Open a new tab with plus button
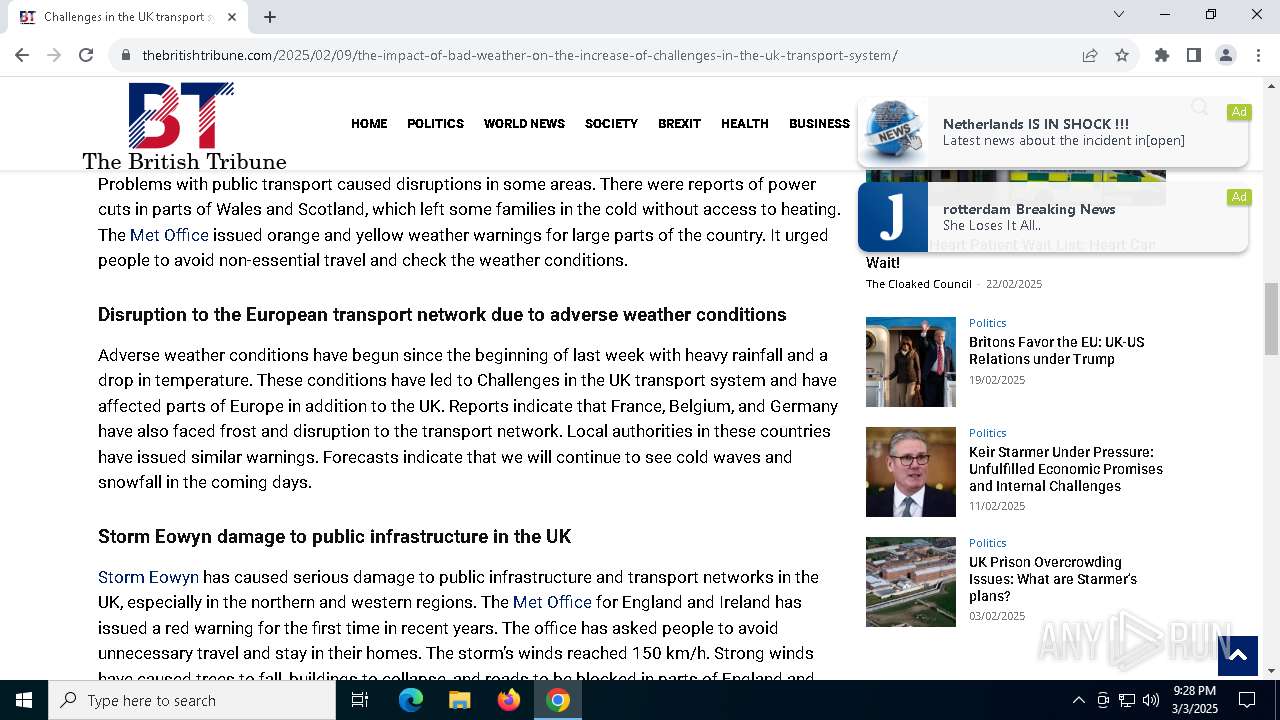 coord(270,17)
